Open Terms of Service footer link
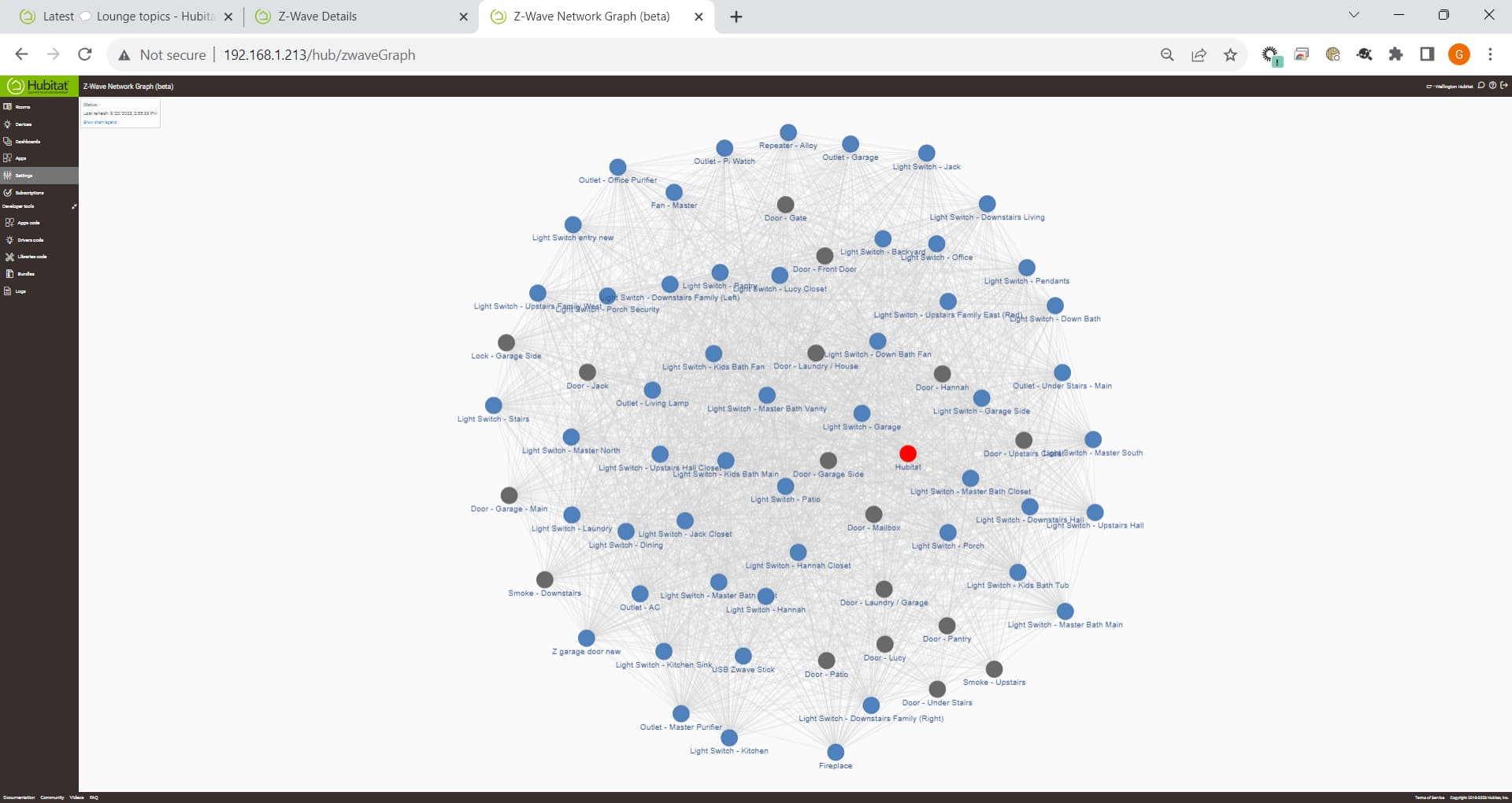 [x=1429, y=797]
